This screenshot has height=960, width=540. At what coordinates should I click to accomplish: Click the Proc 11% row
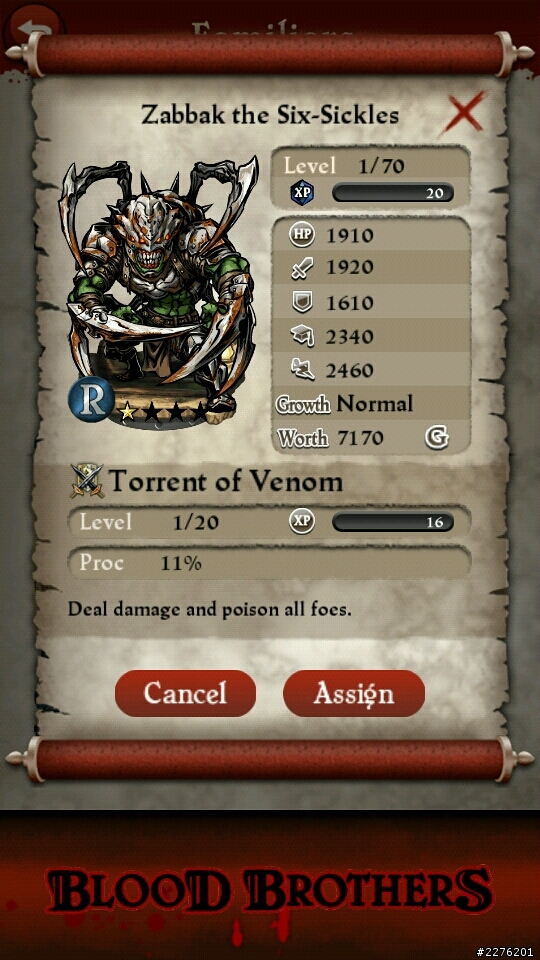pos(269,562)
